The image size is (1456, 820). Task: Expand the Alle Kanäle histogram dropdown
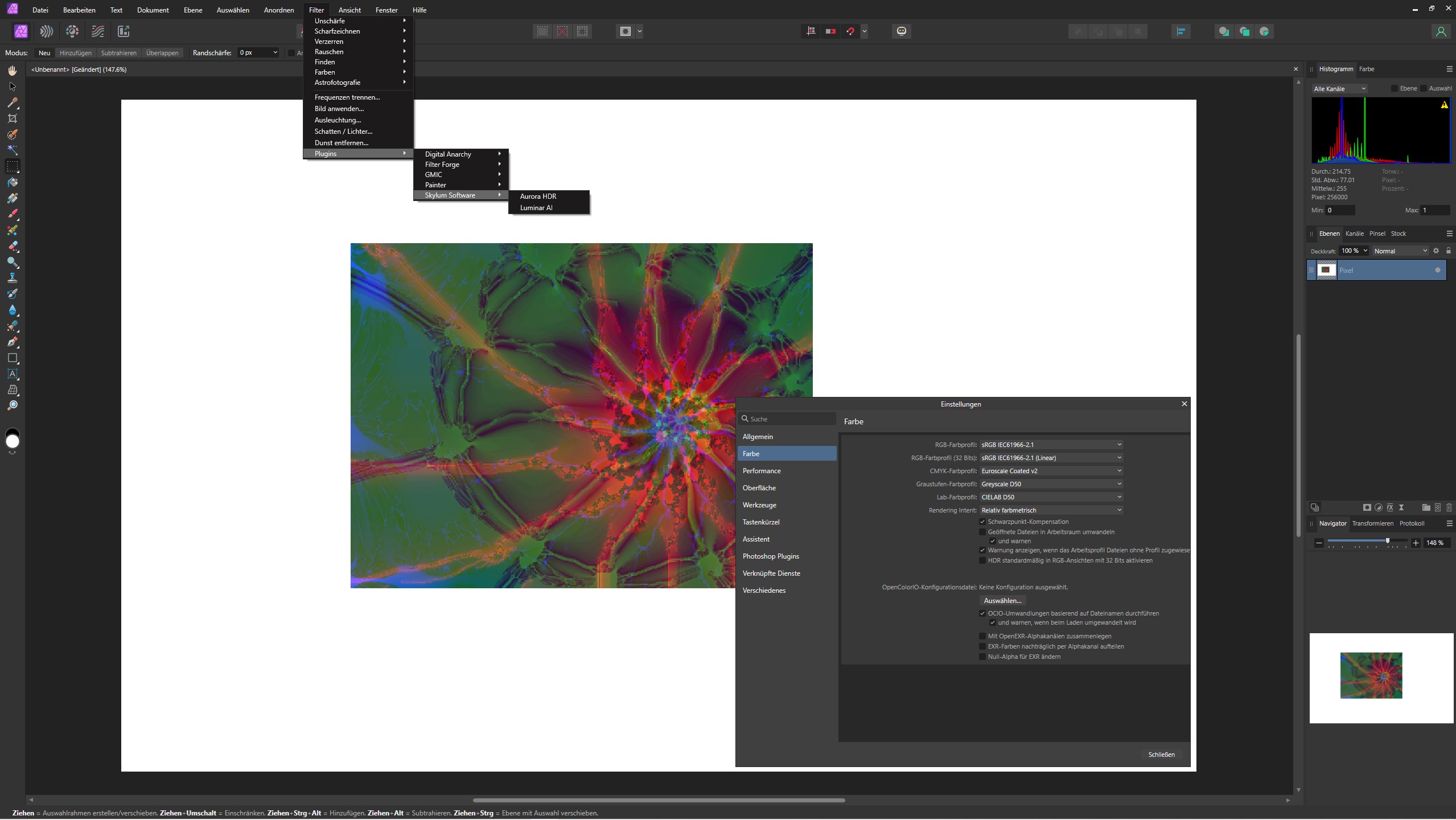click(1339, 89)
